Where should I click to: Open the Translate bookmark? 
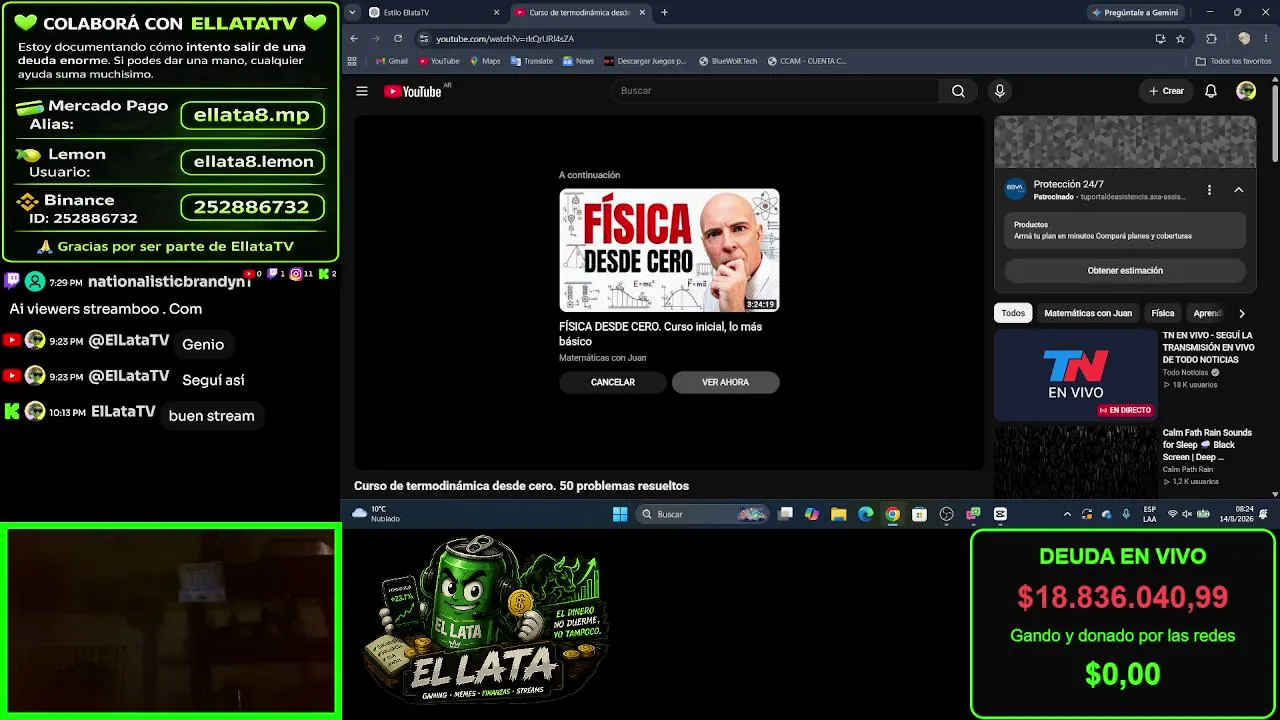click(x=531, y=61)
